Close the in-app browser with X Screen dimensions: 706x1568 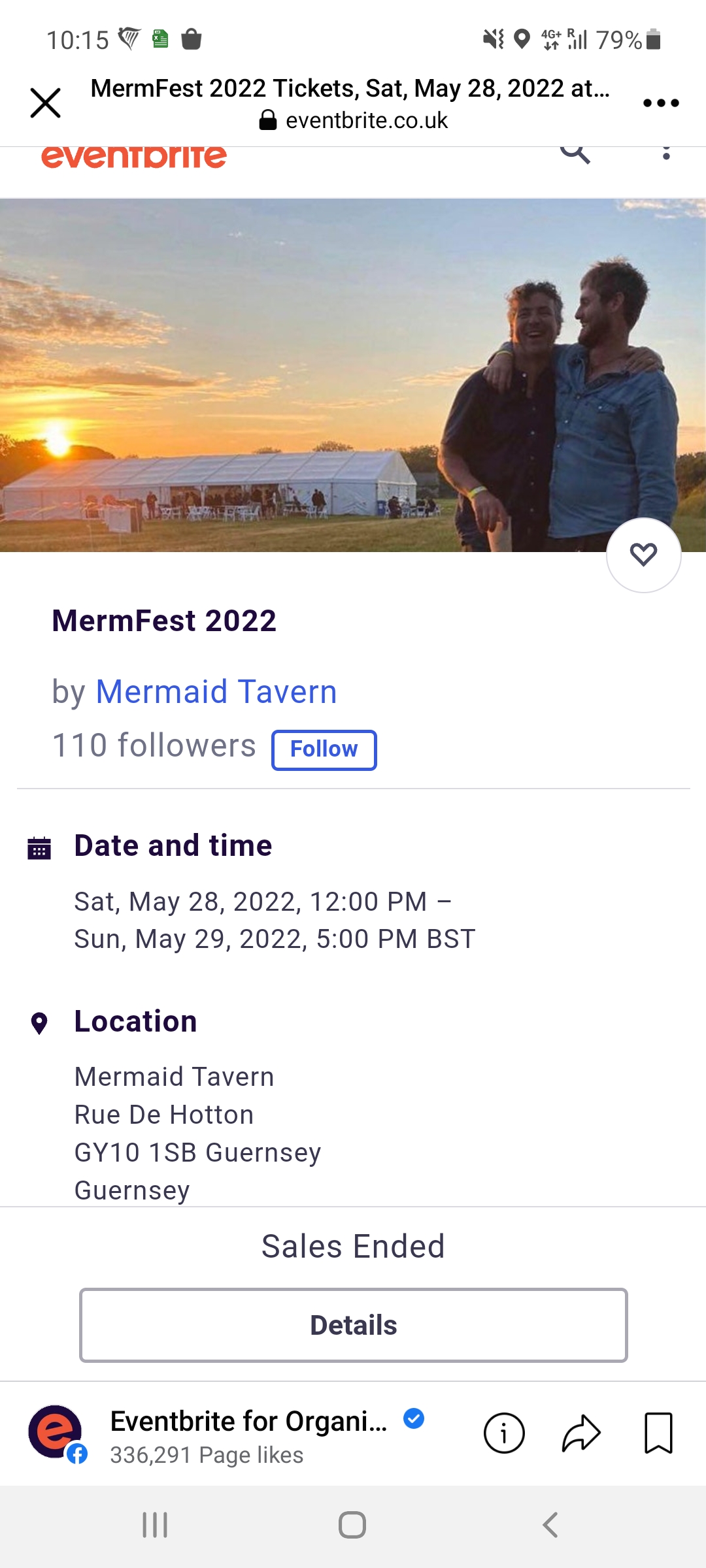point(46,103)
